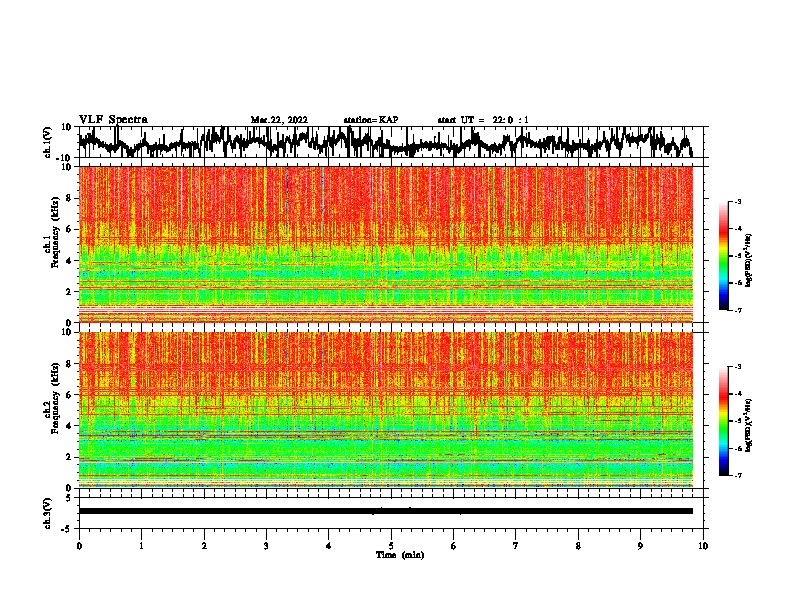Click the lower color scale bar

[724, 421]
